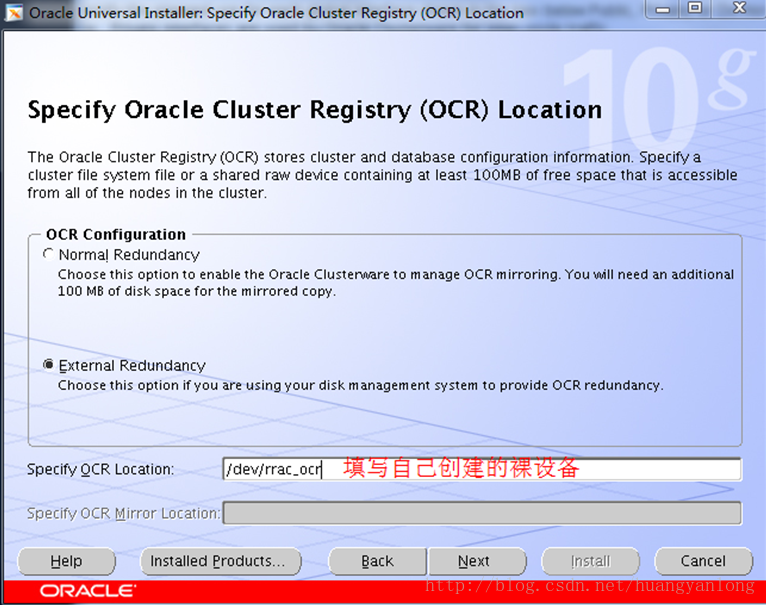Click the paragraph 'The Oracle Cluster Registry (OCR) stores cluster'
Viewport: 766px width, 605px height.
pos(382,174)
